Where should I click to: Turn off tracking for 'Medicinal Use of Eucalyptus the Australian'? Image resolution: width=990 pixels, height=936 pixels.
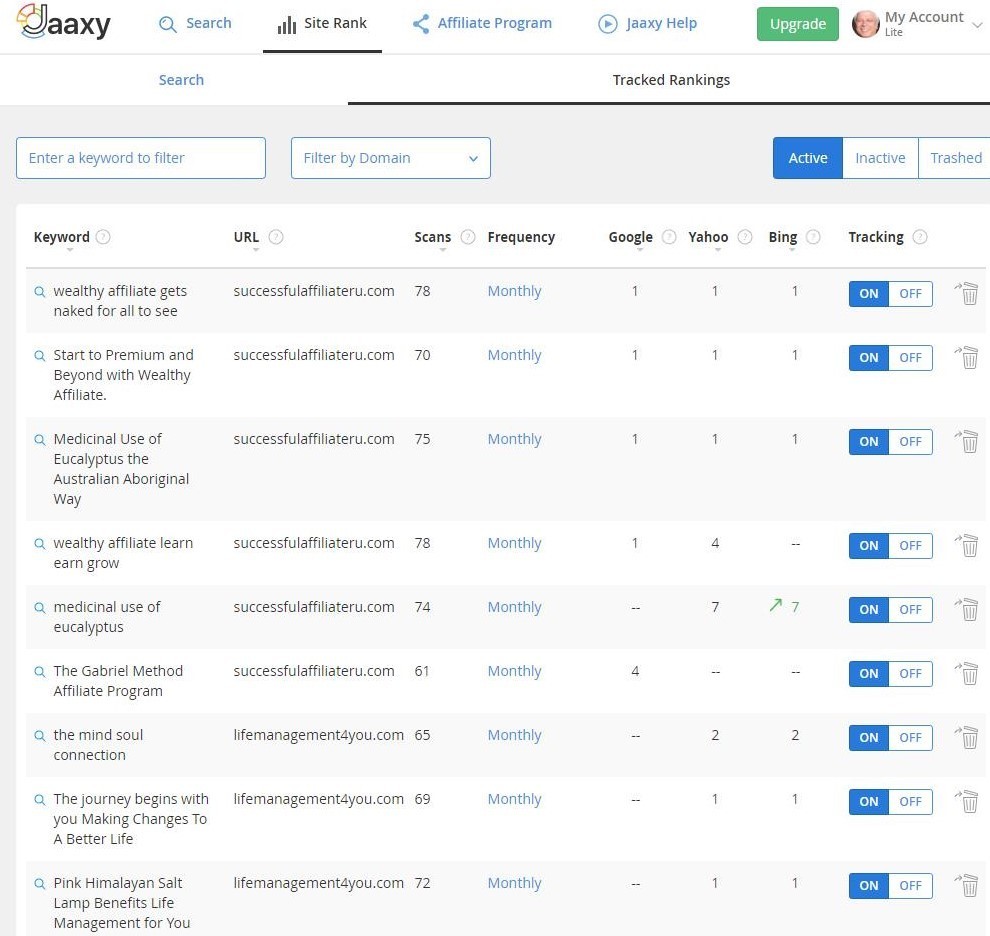tap(910, 441)
